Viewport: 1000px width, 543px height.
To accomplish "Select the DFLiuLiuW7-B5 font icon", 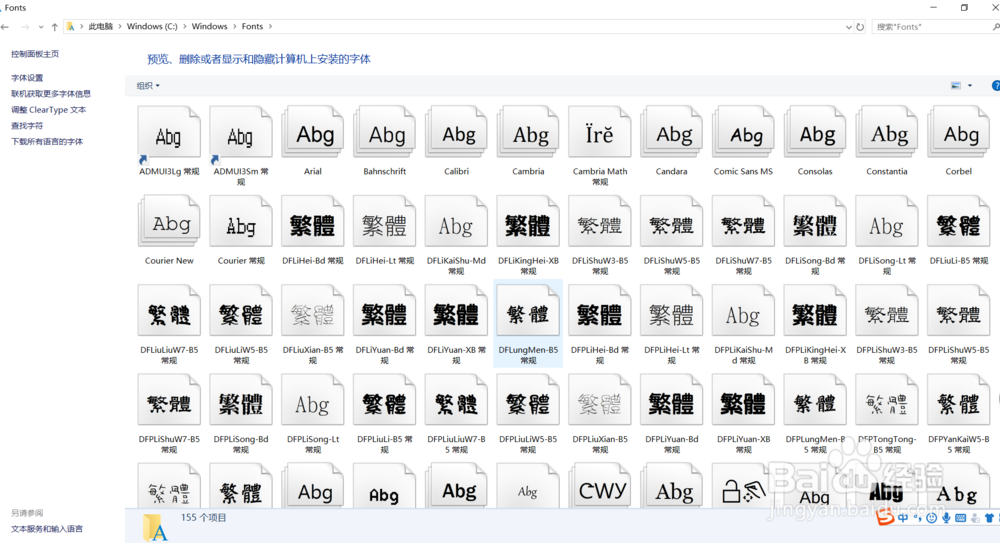I will click(169, 311).
